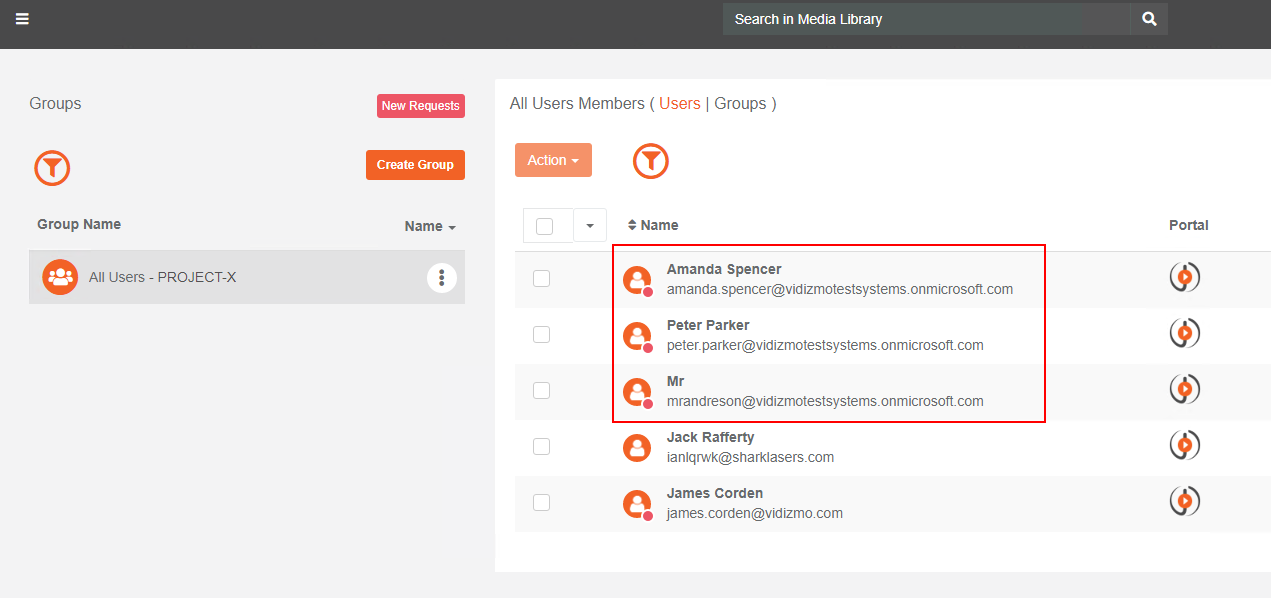Click the Create Group button

(415, 165)
